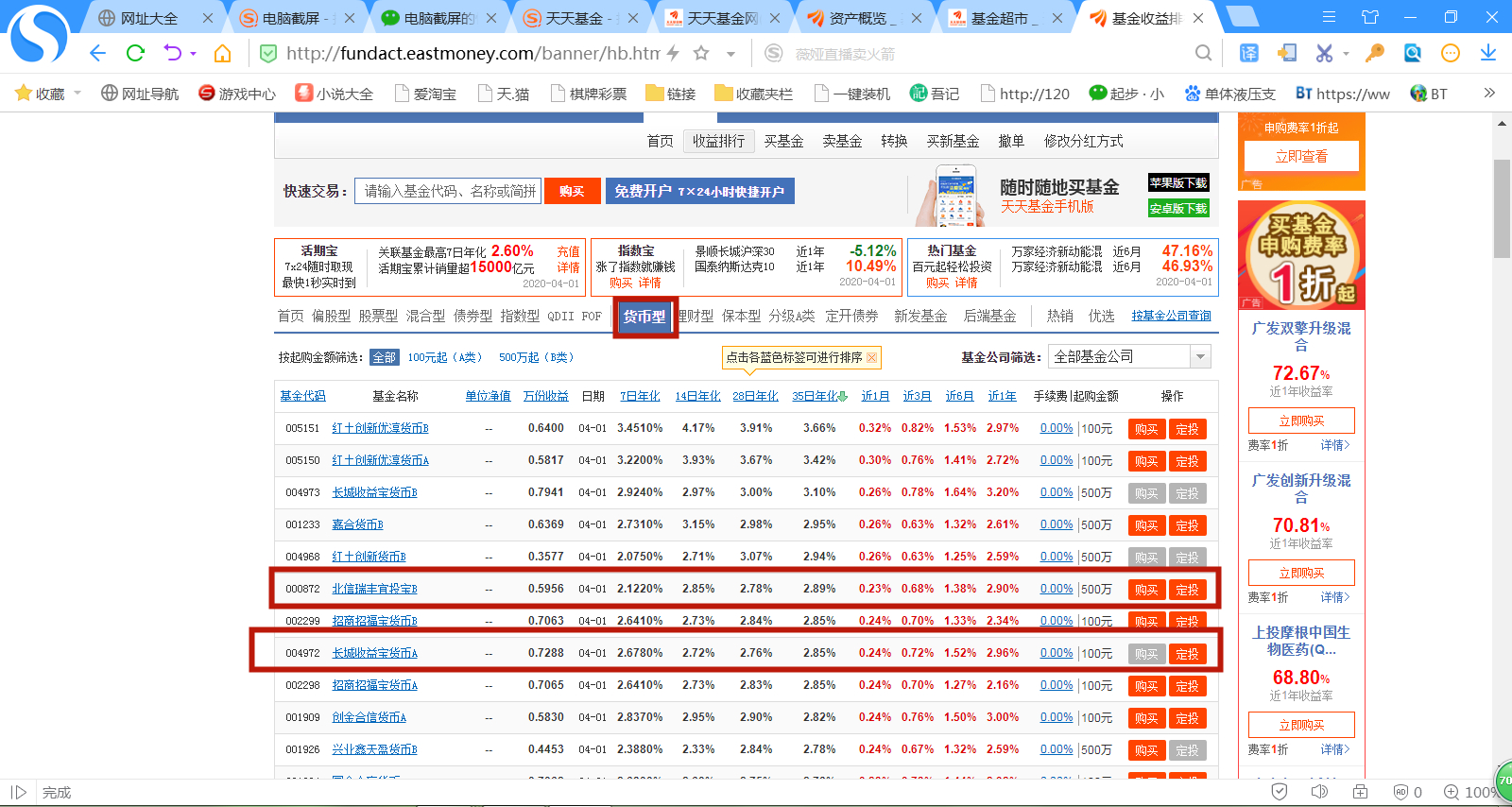Switch to the 股票型 fund category tab
1512x807 pixels.
coord(378,316)
